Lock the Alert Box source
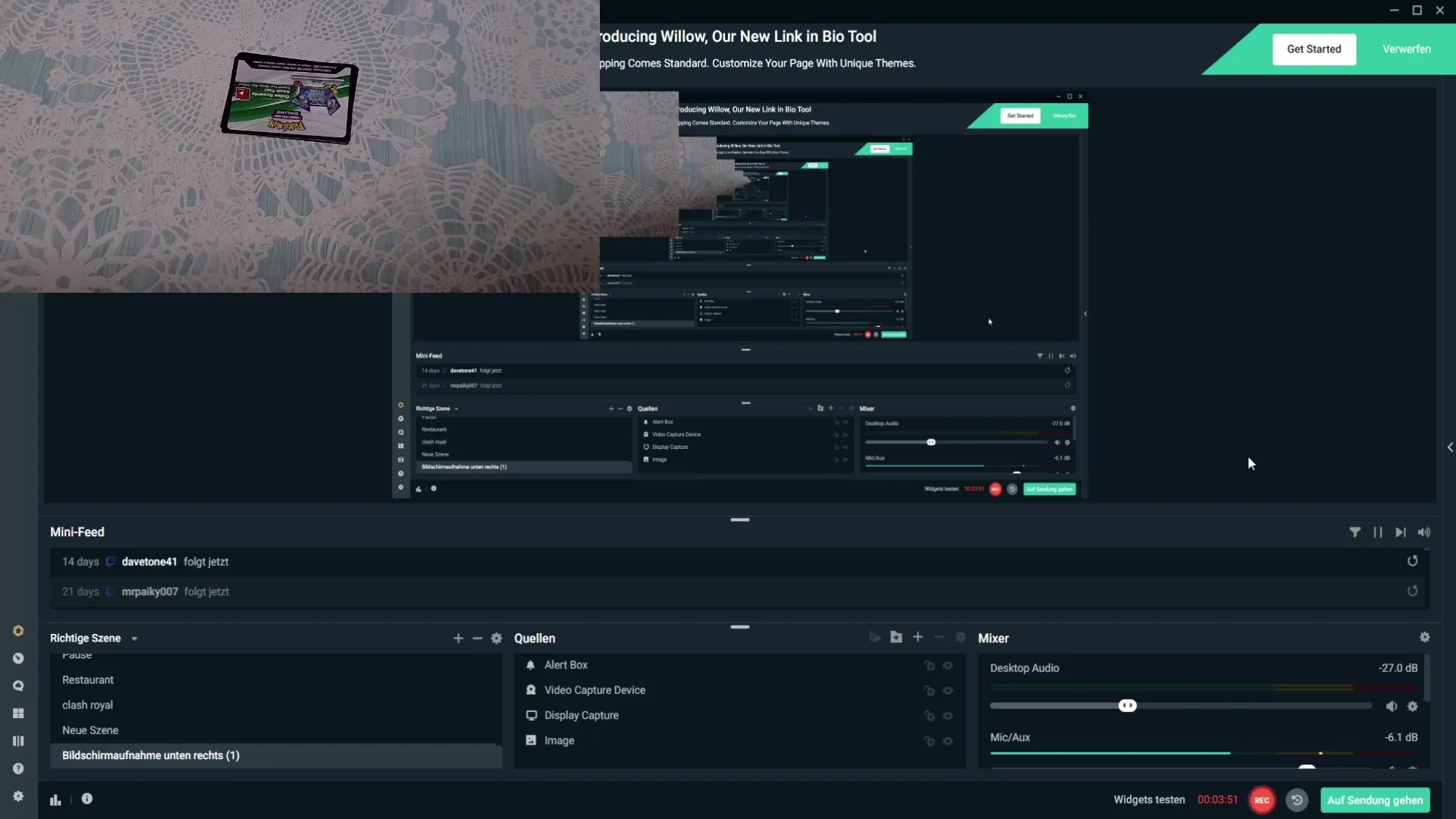This screenshot has height=819, width=1456. (x=929, y=665)
